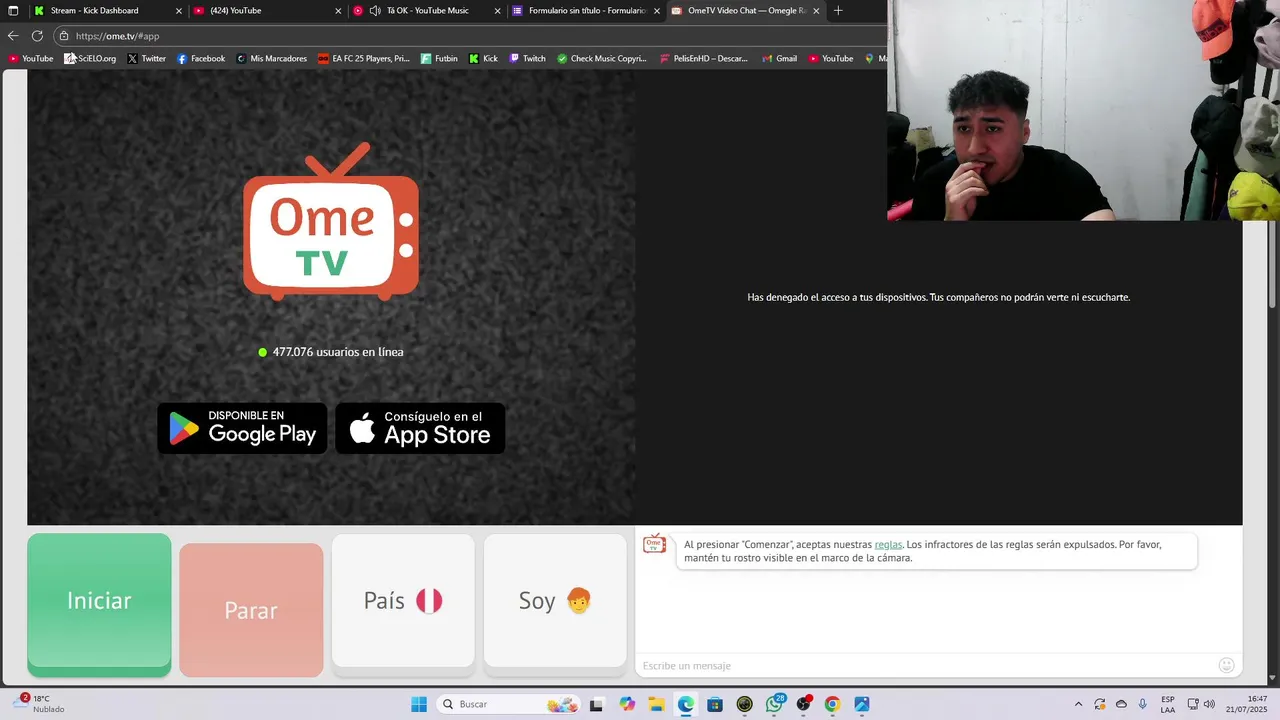Click the denied device access message text

click(938, 297)
